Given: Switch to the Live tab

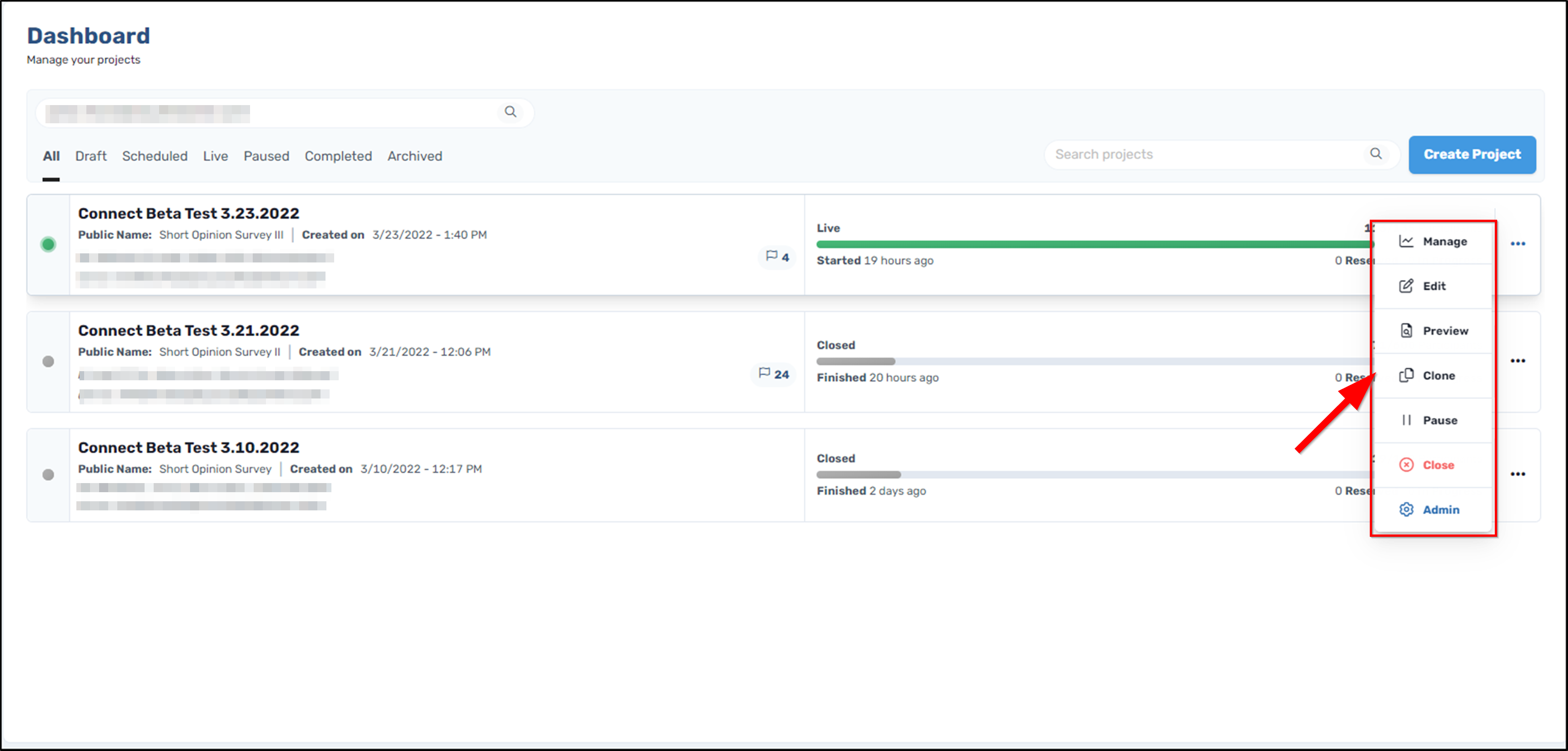Looking at the screenshot, I should [x=215, y=156].
